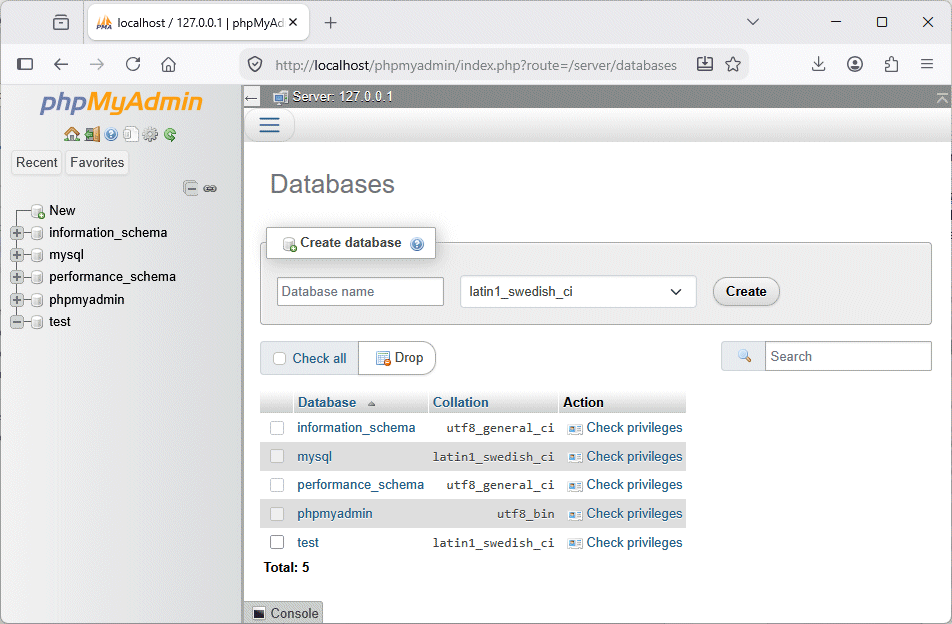This screenshot has width=952, height=624.
Task: Tick the test row checkbox
Action: 277,543
